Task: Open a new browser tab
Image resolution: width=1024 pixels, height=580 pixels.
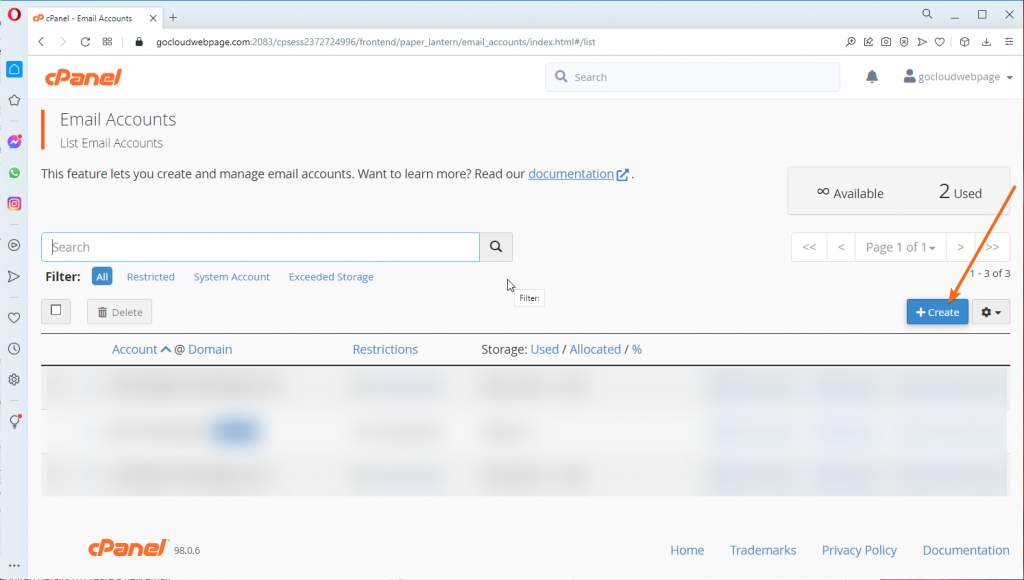Action: (174, 16)
